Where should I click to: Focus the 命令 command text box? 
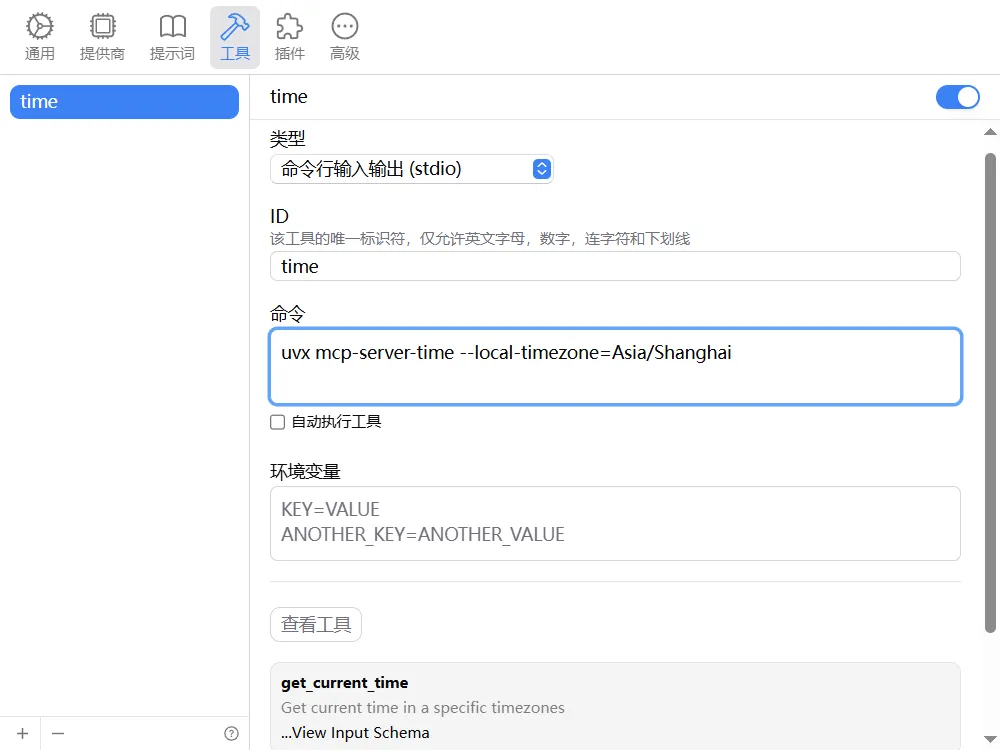coord(615,366)
